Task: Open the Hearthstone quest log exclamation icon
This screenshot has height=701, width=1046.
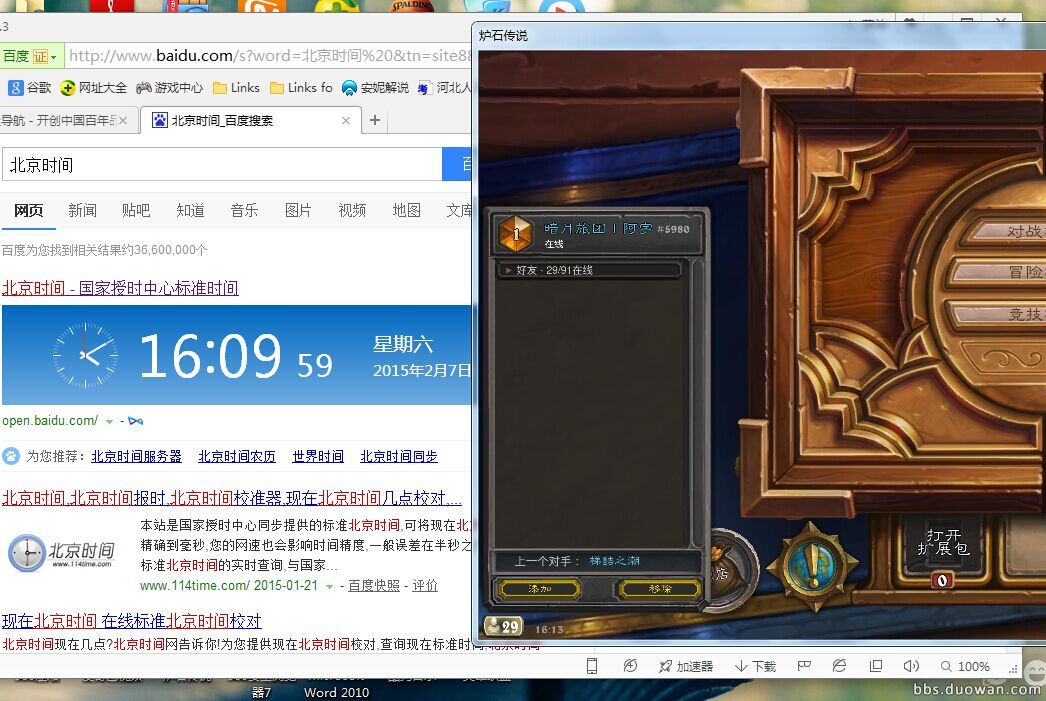Action: coord(813,566)
